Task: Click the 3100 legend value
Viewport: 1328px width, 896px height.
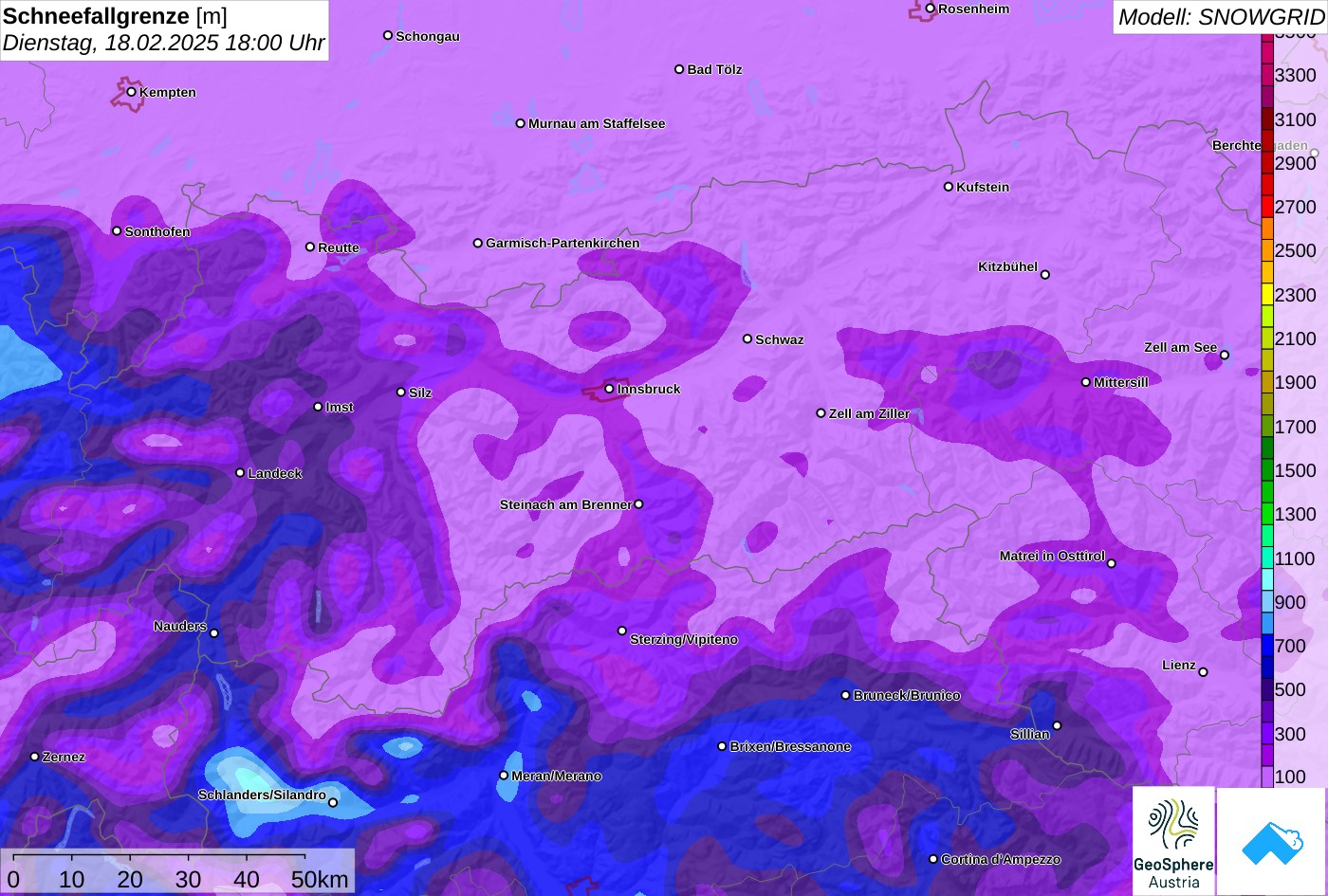Action: (1296, 119)
